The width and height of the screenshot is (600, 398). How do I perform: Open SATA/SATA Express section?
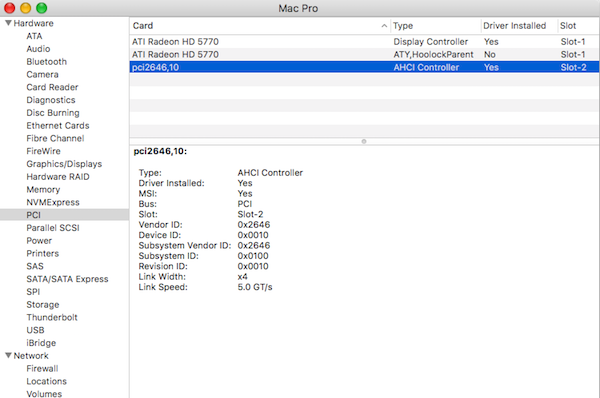(x=67, y=279)
